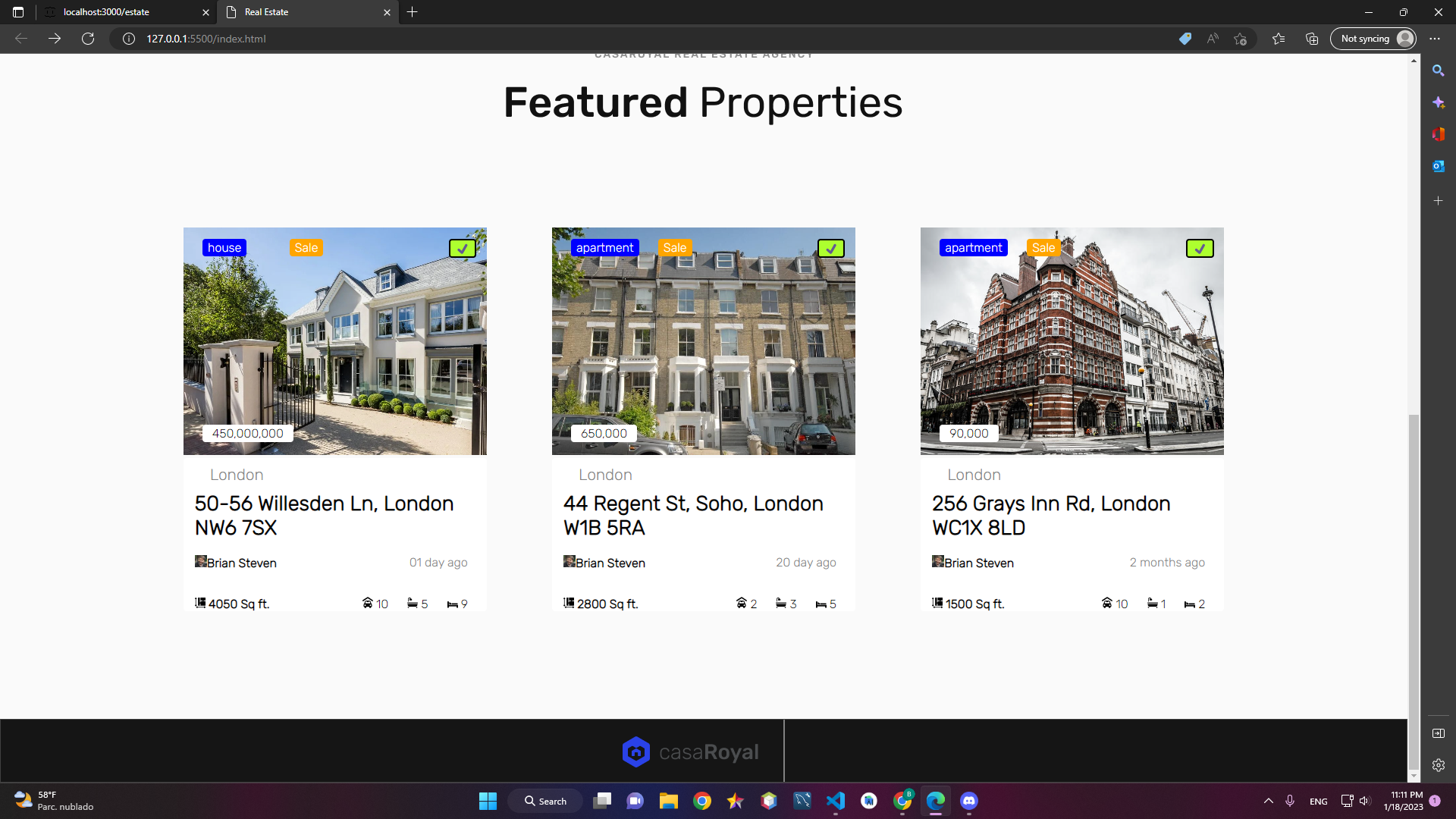Open the browser settings and more menu
This screenshot has width=1456, height=819.
point(1435,39)
